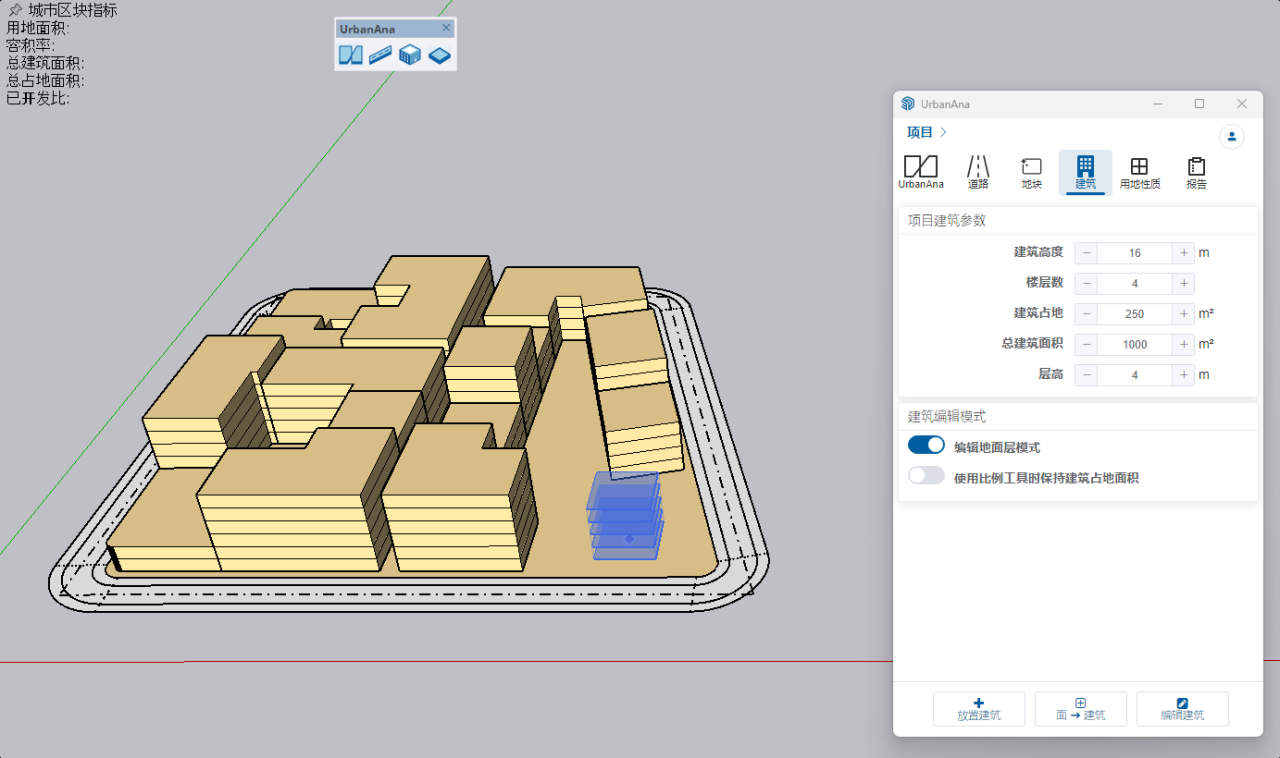Click the flat plot icon in floating toolbar
Viewport: 1280px width, 758px height.
[x=440, y=55]
